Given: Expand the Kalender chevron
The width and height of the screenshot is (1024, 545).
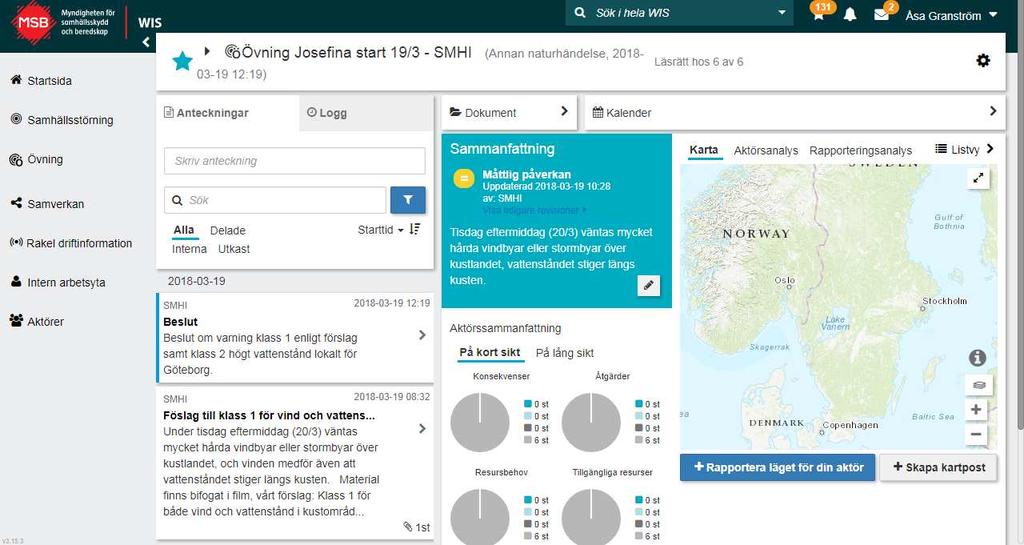Looking at the screenshot, I should coord(993,111).
